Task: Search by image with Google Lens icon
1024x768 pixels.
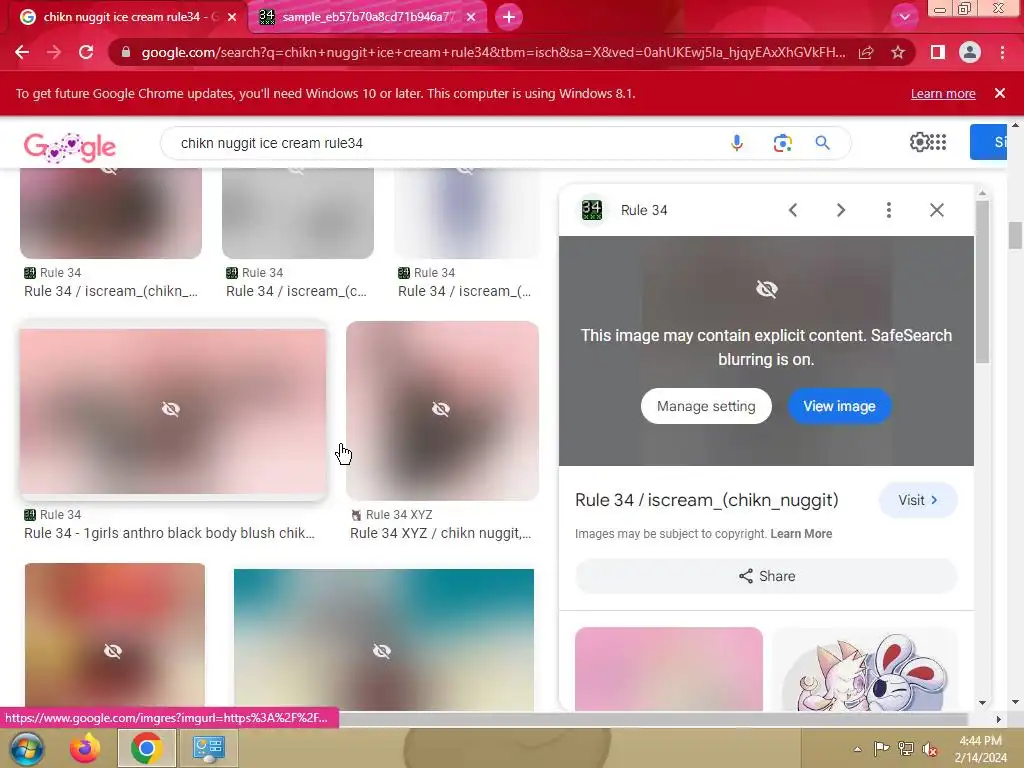Action: coord(782,143)
